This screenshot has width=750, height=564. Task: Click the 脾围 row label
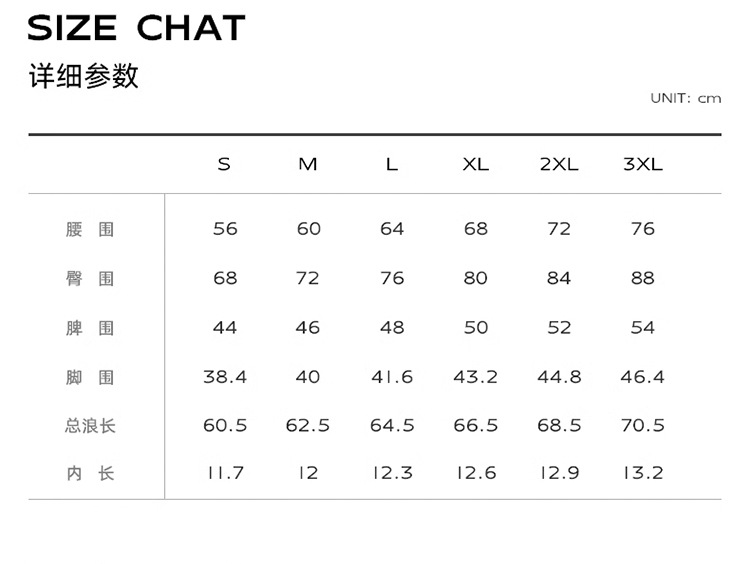coord(90,327)
